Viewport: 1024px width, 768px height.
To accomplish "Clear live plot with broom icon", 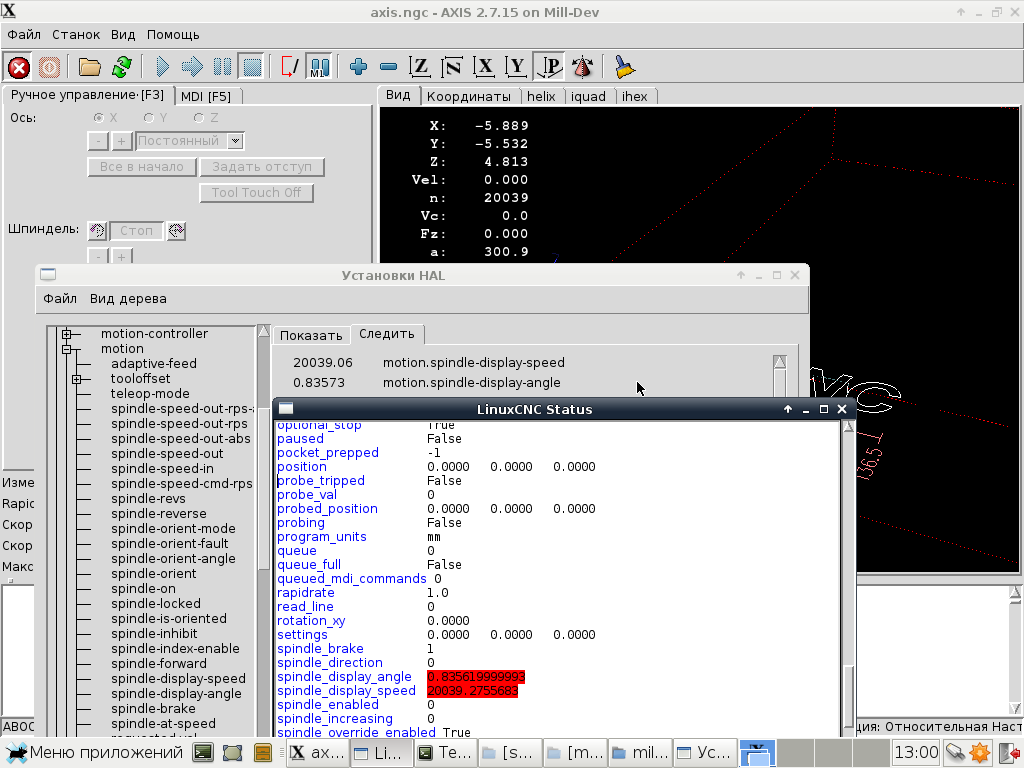I will (624, 67).
